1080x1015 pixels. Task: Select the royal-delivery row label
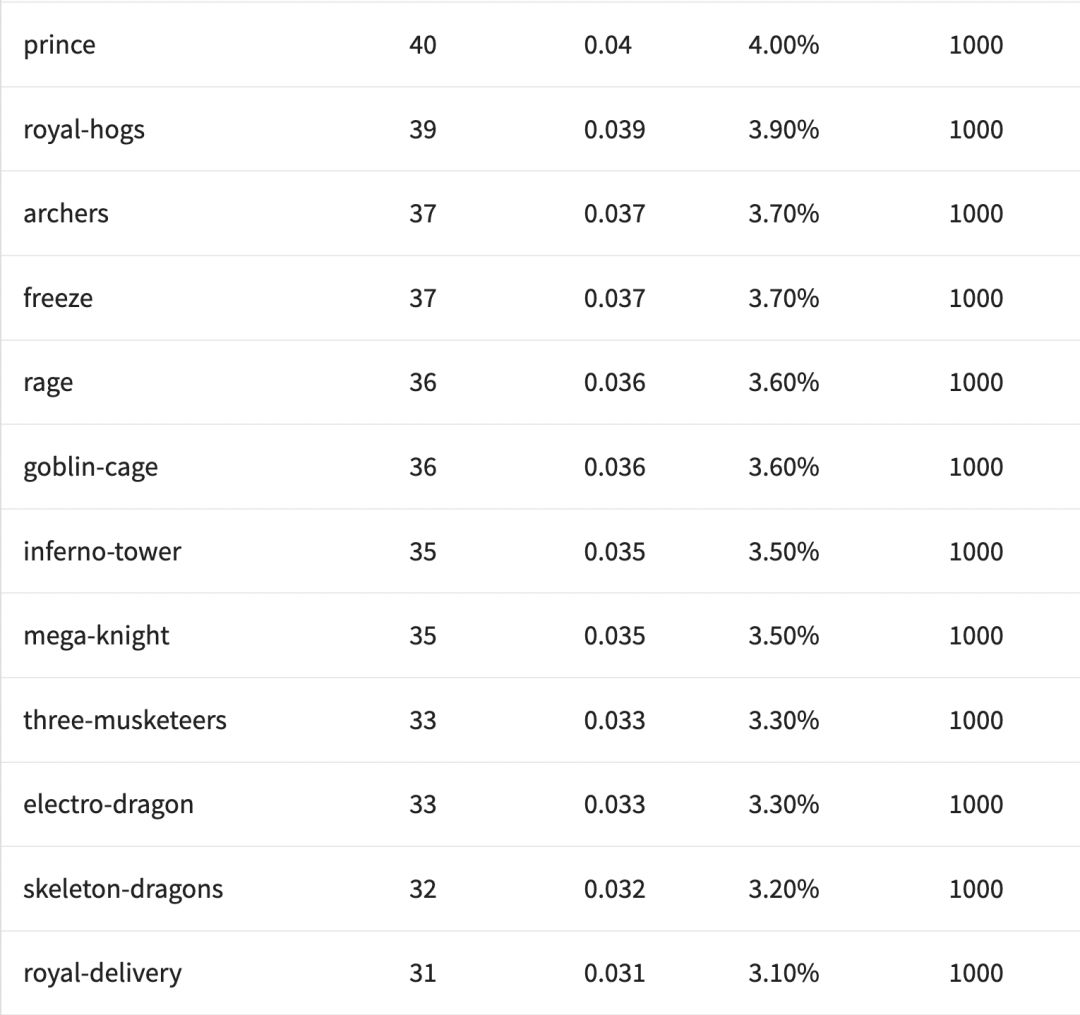(103, 973)
